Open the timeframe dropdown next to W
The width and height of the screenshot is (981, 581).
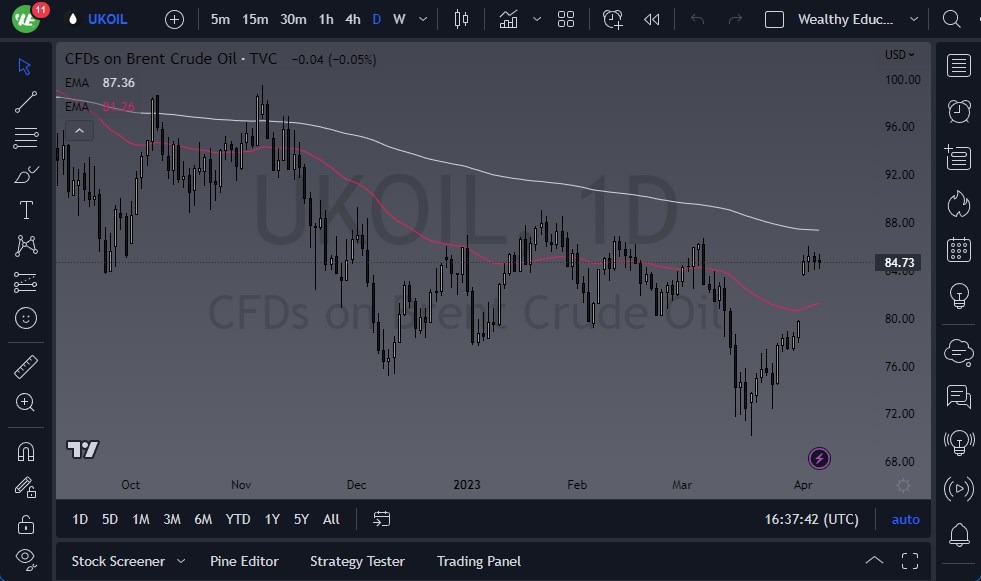pyautogui.click(x=421, y=19)
